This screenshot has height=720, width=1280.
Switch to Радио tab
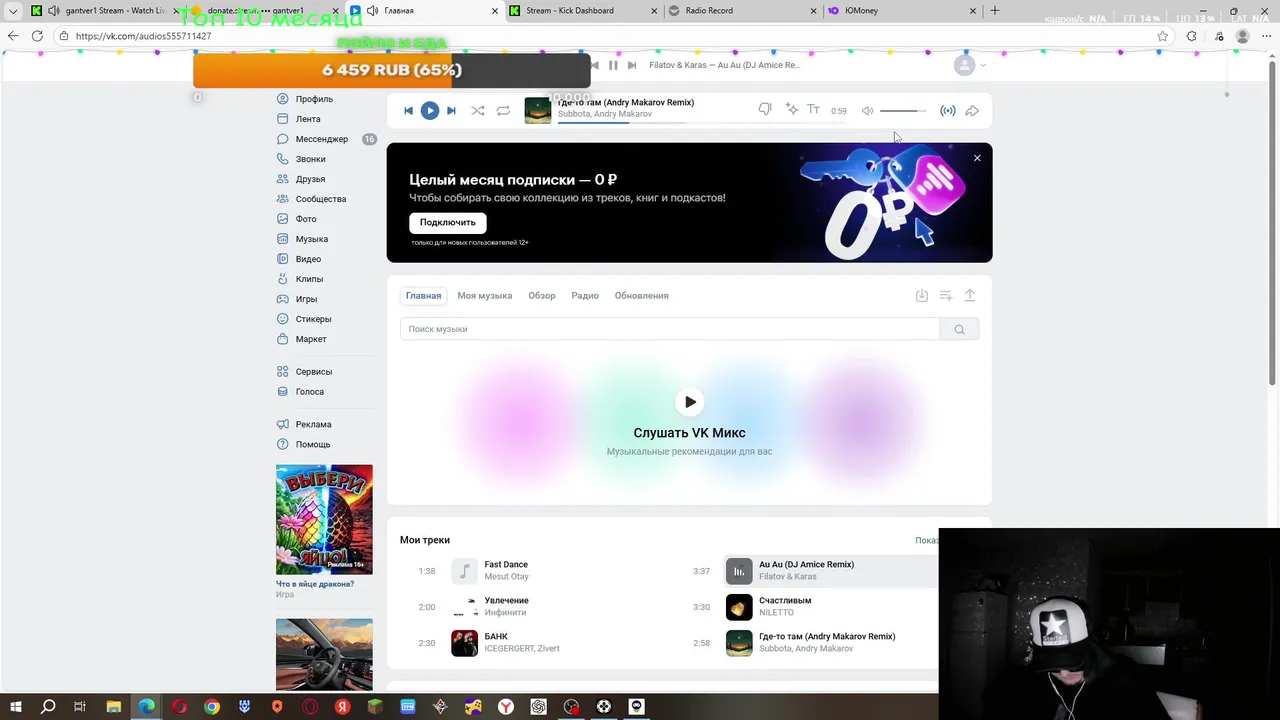point(585,296)
